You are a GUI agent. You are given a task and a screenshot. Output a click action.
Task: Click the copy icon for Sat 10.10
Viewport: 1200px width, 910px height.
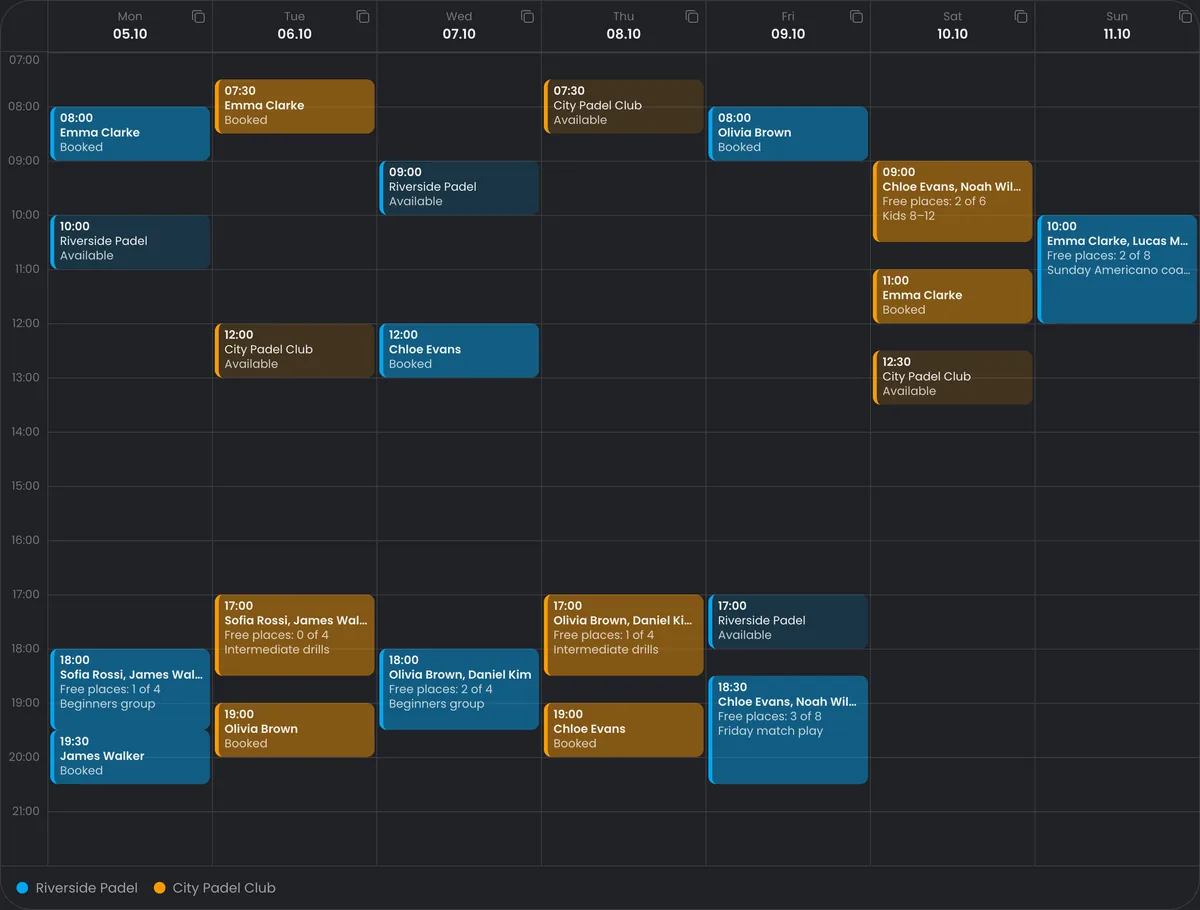click(x=1021, y=17)
